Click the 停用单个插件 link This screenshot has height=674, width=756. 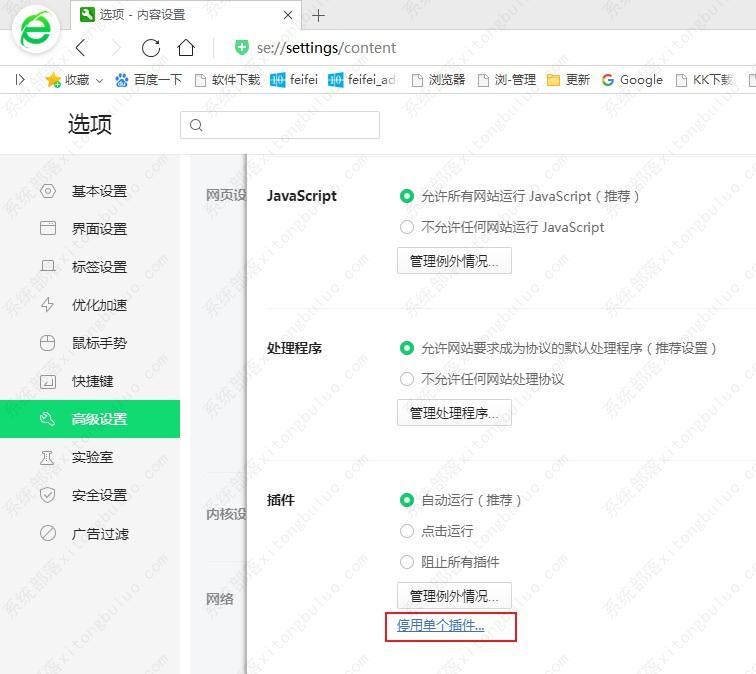click(441, 626)
